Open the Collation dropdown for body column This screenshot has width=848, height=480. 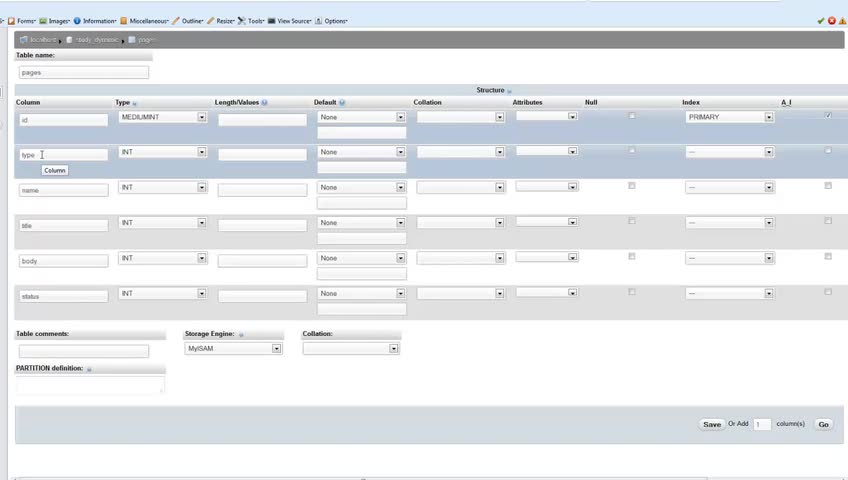(x=461, y=258)
